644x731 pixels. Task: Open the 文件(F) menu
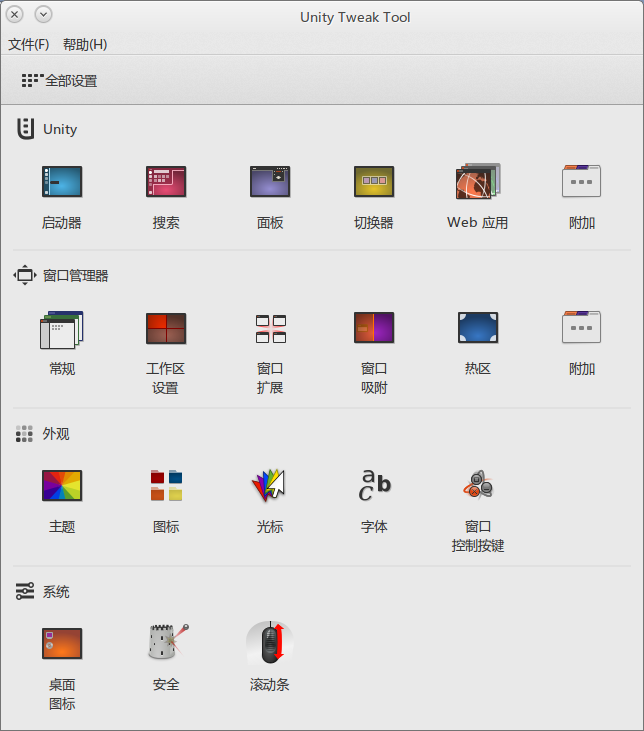coord(28,44)
